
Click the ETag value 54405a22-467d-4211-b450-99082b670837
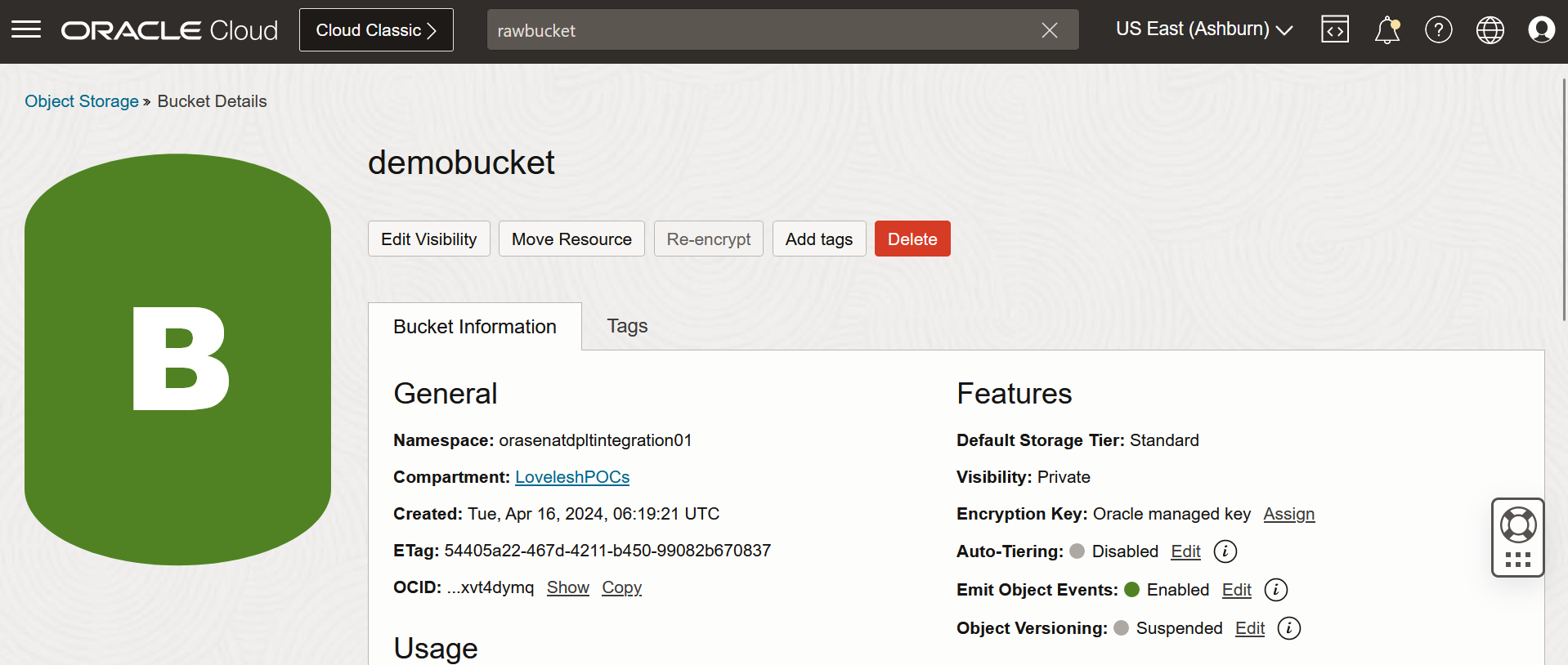(x=607, y=551)
